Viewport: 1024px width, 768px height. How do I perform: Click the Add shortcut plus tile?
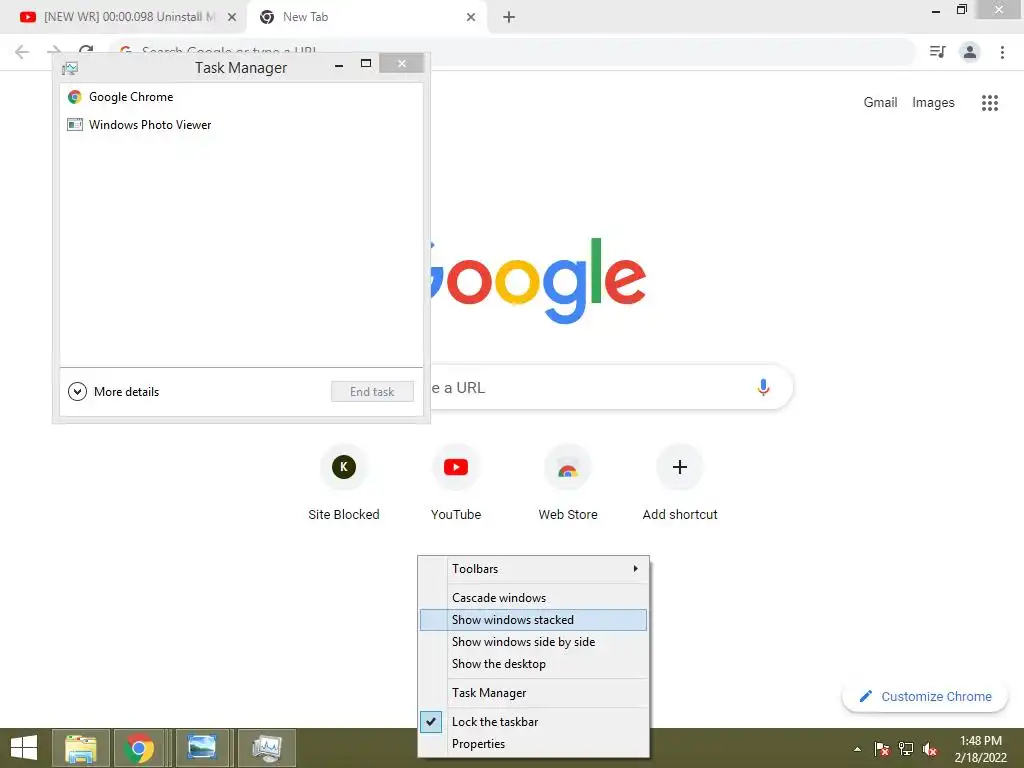point(680,483)
